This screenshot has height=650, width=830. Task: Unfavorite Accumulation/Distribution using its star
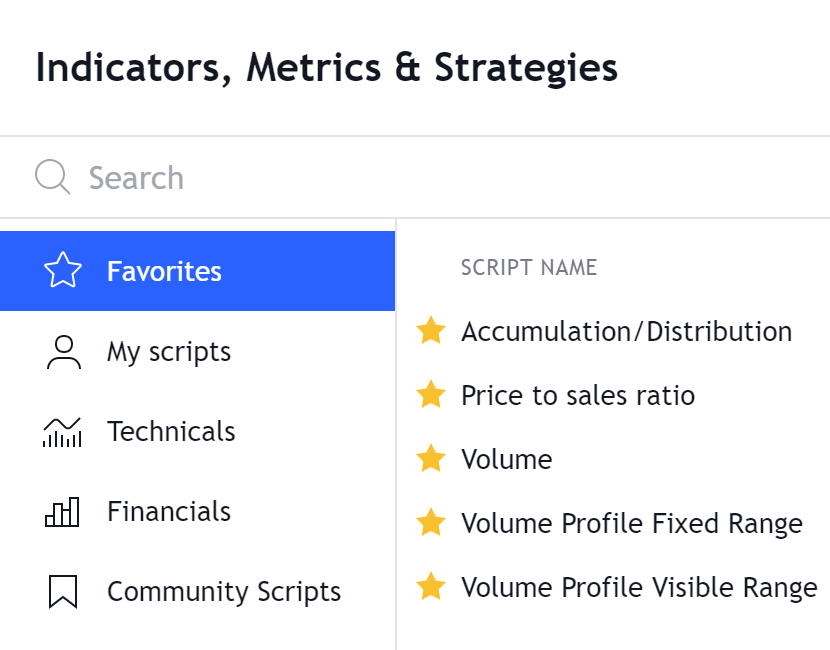431,331
